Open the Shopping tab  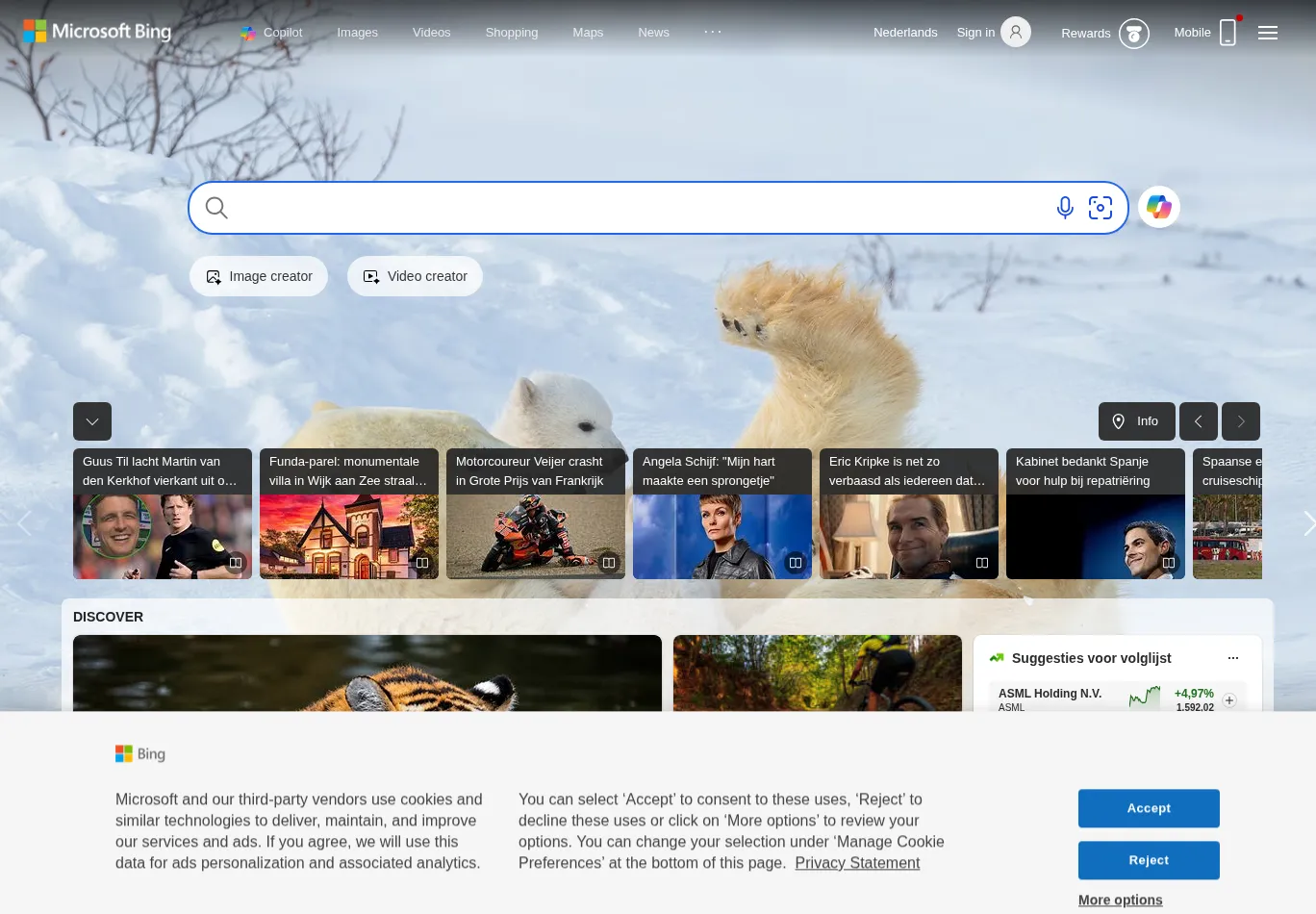coord(512,33)
